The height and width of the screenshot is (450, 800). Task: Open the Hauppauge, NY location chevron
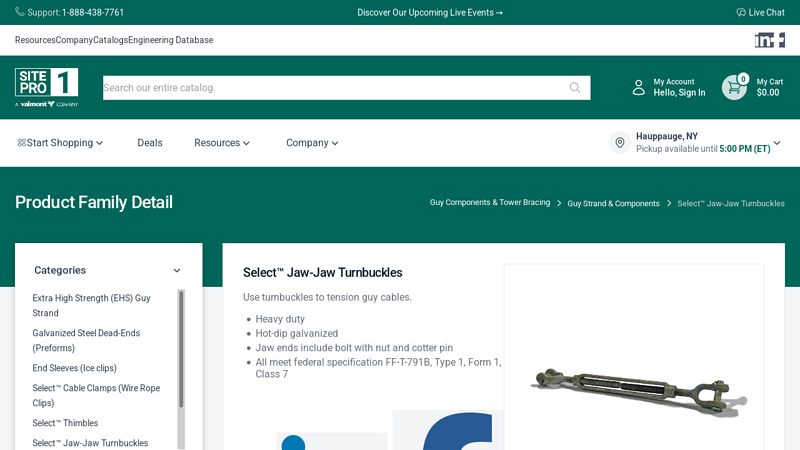(x=777, y=143)
